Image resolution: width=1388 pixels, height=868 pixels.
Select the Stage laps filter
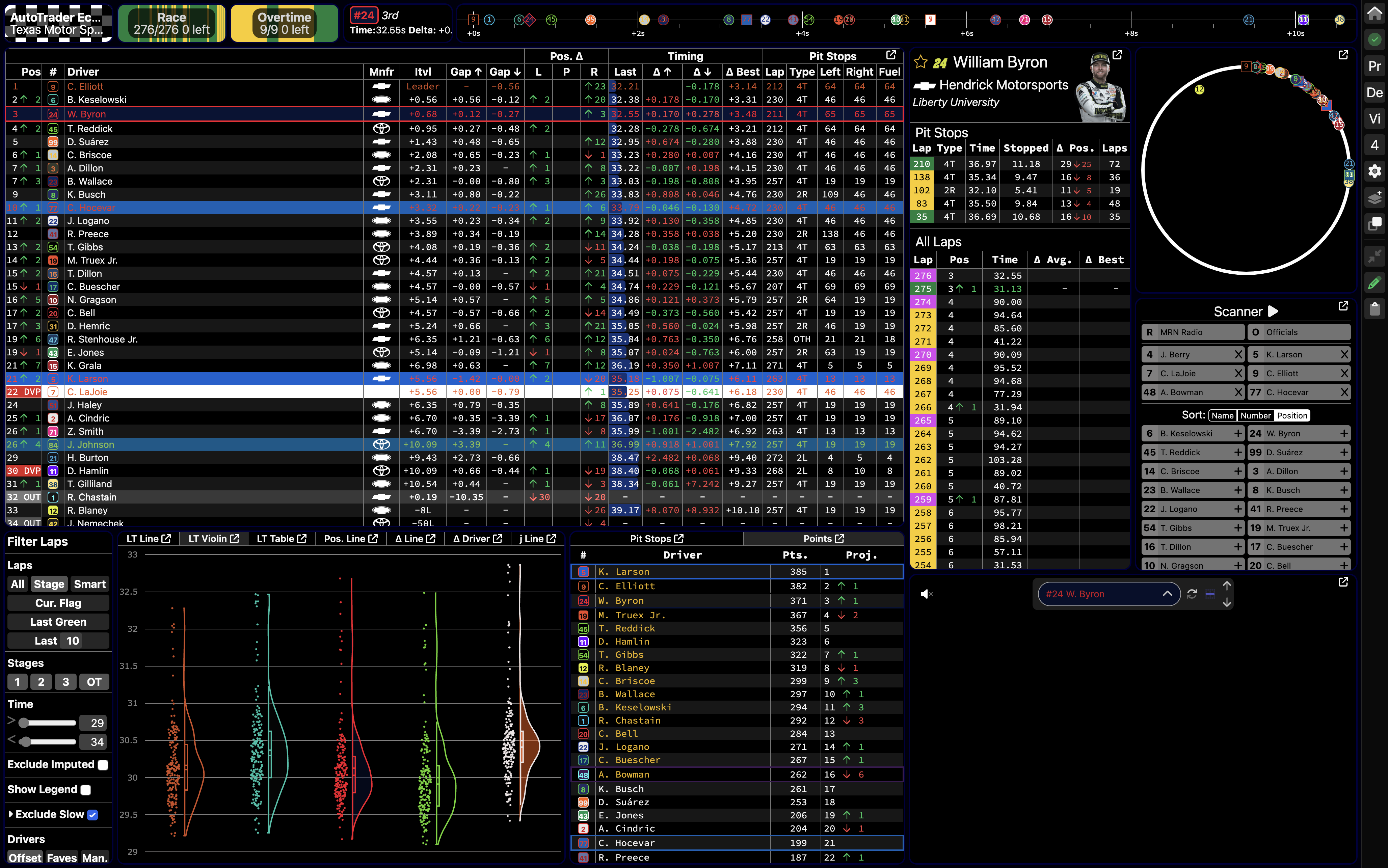[x=49, y=585]
